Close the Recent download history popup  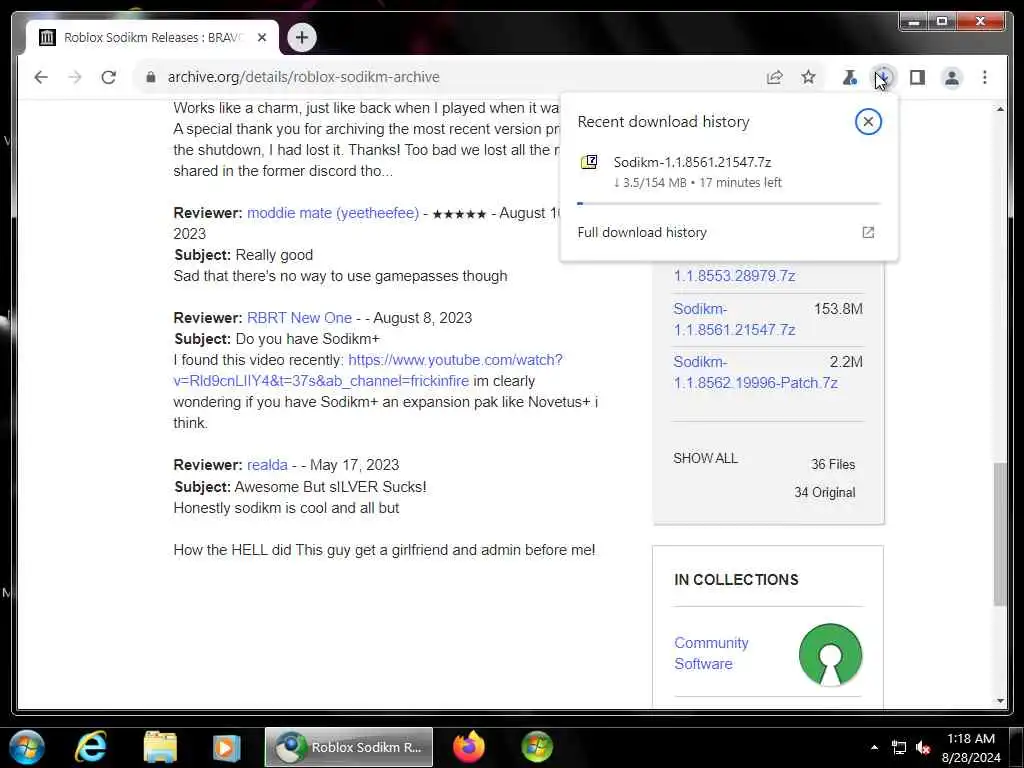tap(868, 121)
